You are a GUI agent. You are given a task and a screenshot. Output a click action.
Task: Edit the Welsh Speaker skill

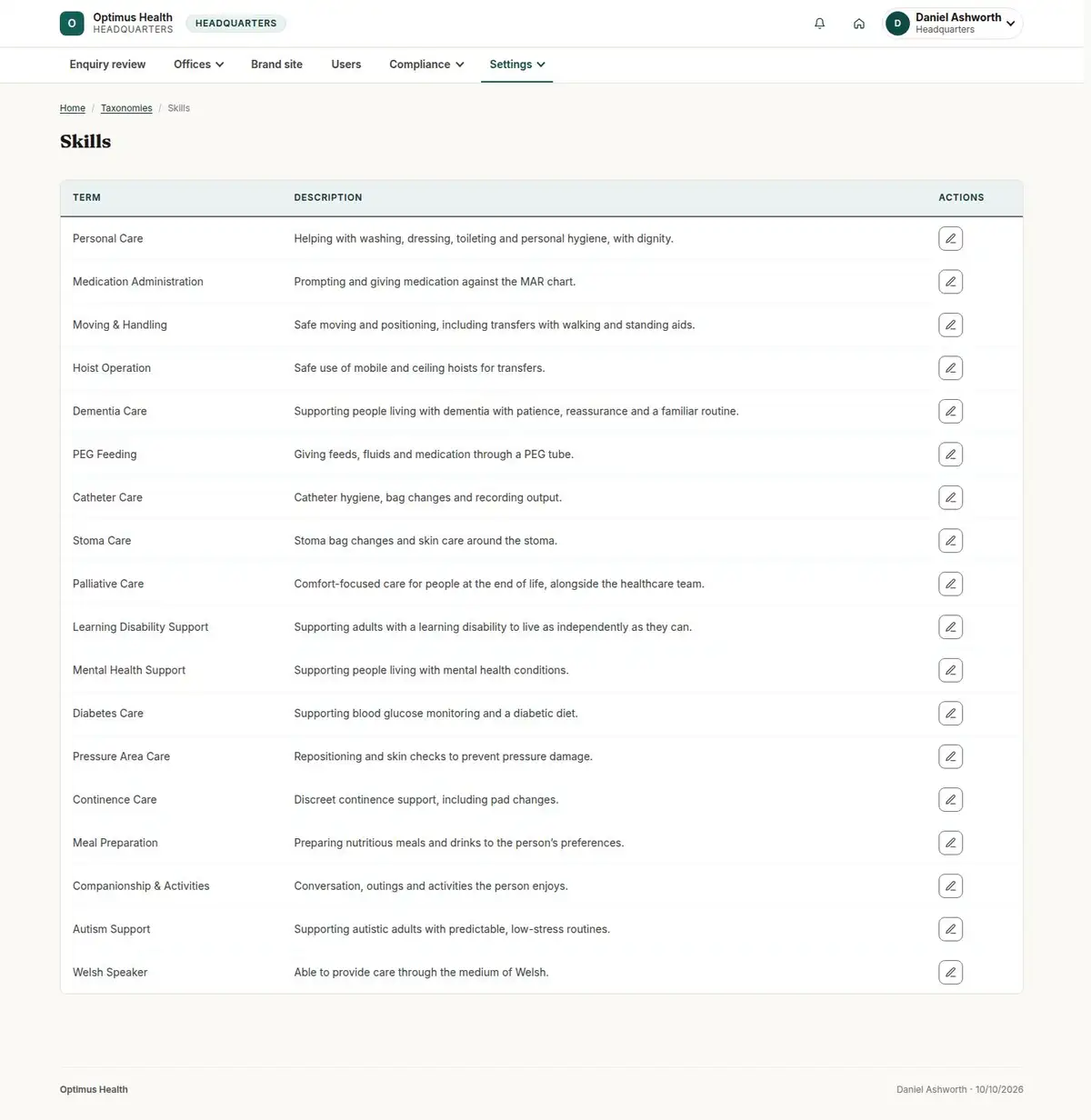point(950,973)
